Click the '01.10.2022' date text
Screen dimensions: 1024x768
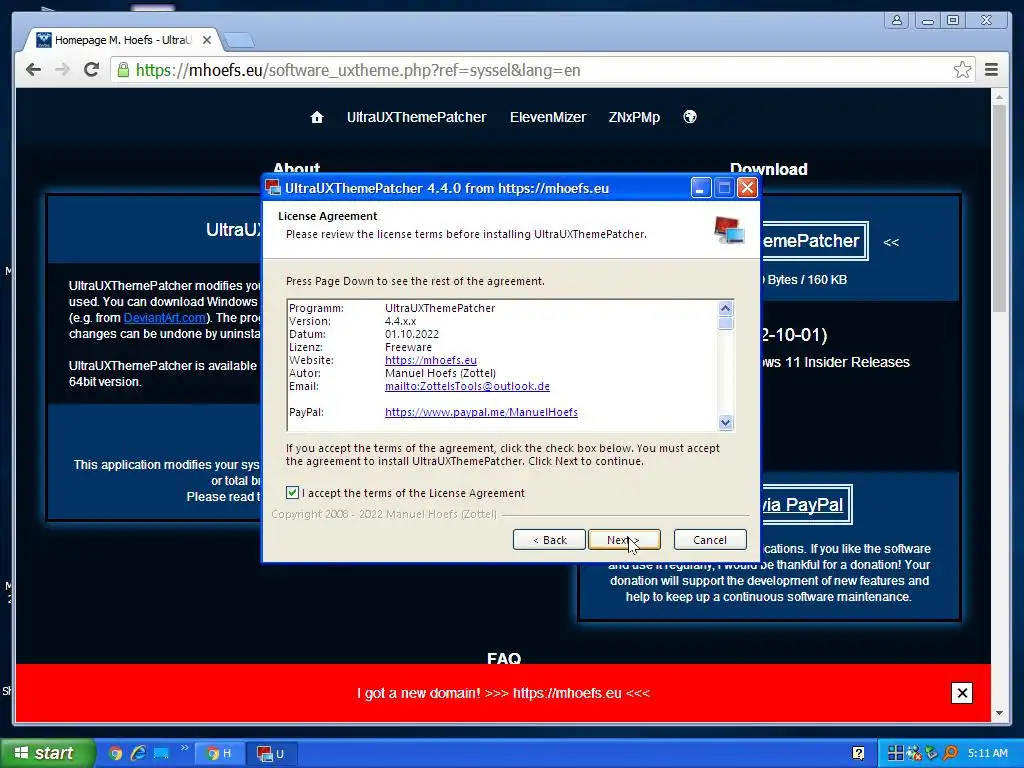click(x=411, y=334)
